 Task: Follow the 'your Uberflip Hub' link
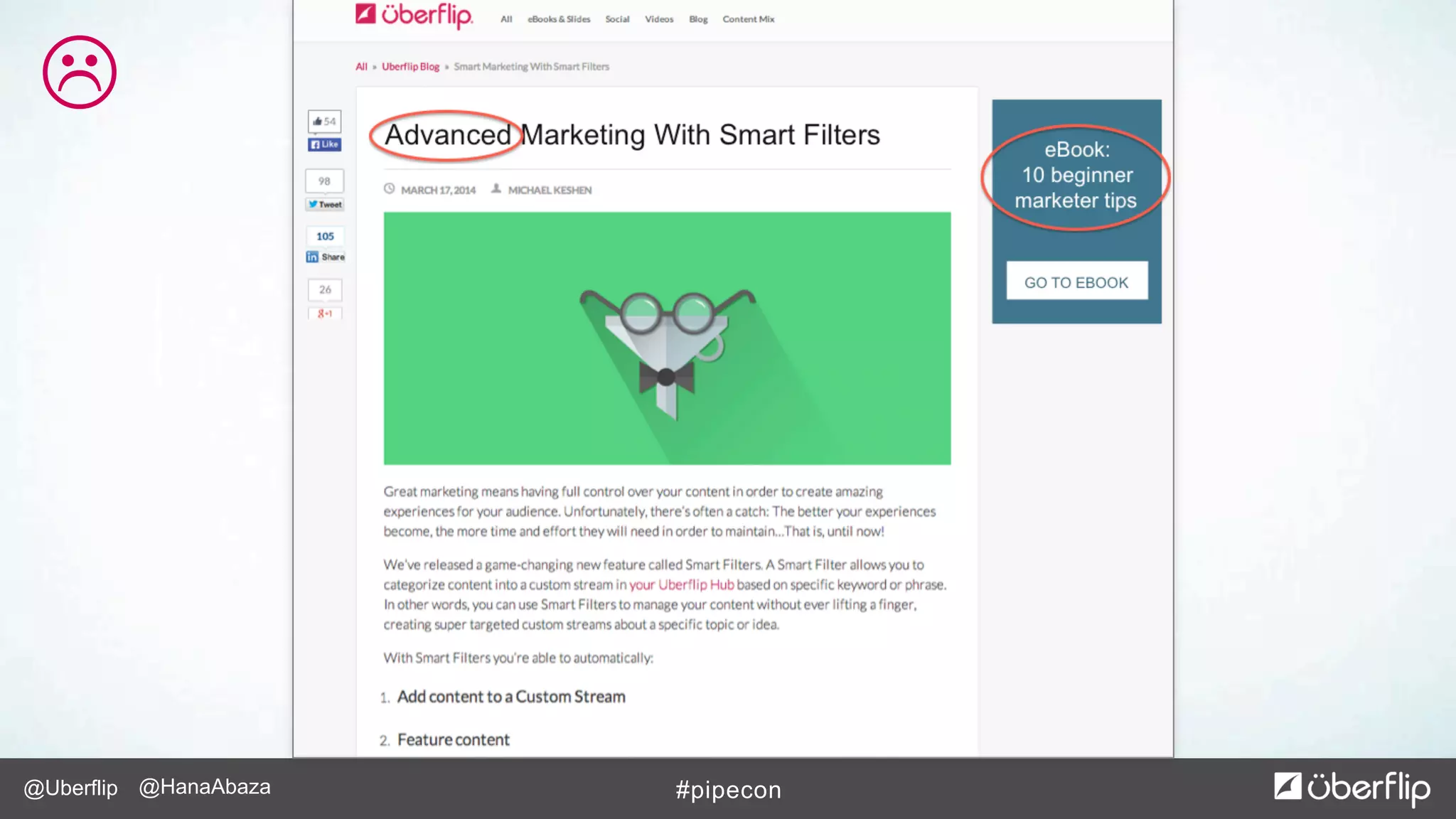pyautogui.click(x=681, y=584)
